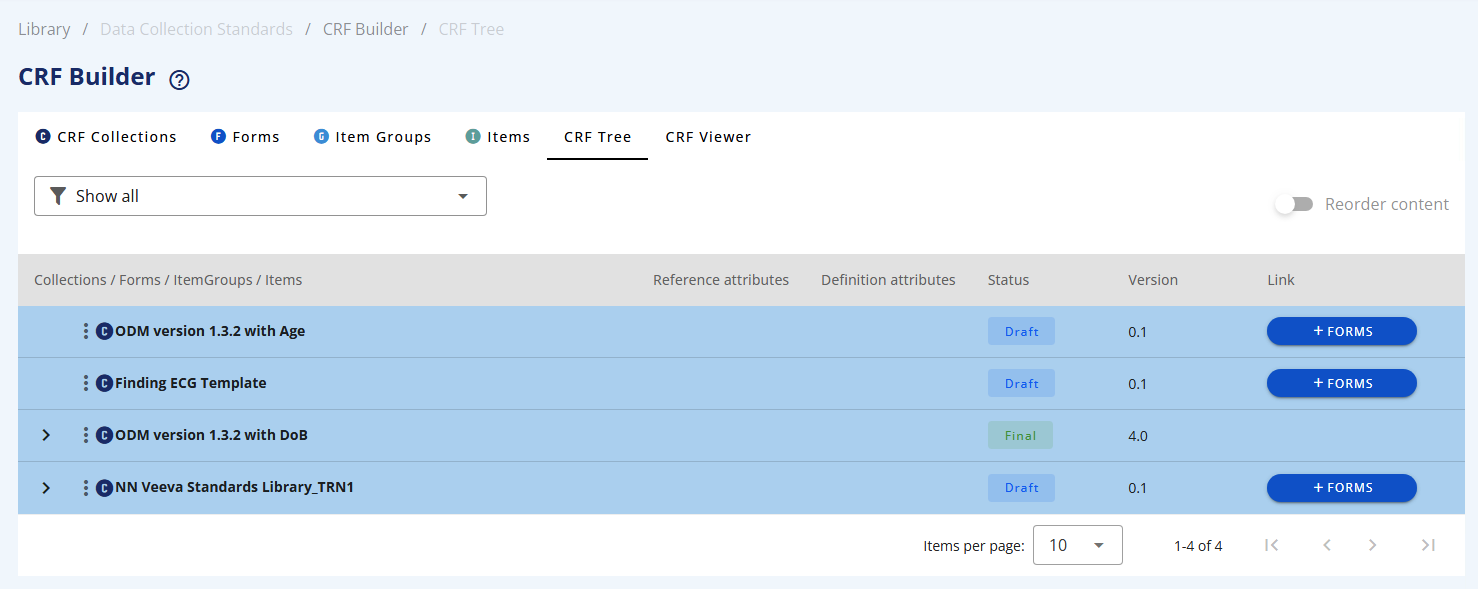1478x589 pixels.
Task: Enable the Reorder content toggle
Action: coord(1294,203)
